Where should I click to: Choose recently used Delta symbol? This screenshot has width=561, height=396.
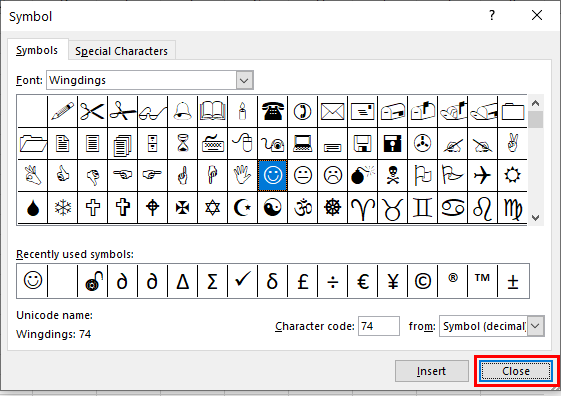point(182,281)
